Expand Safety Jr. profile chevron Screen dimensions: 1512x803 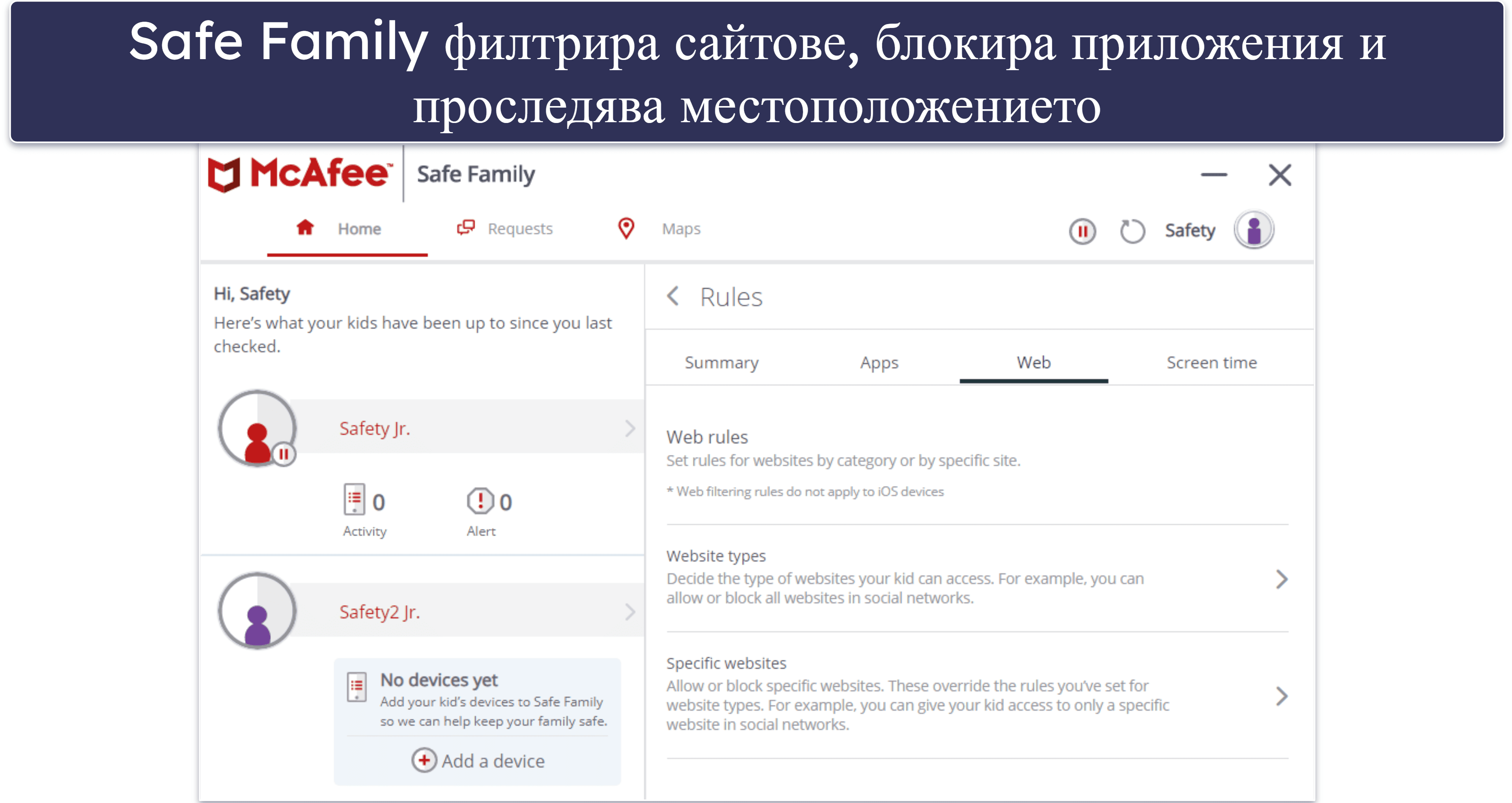coord(630,428)
